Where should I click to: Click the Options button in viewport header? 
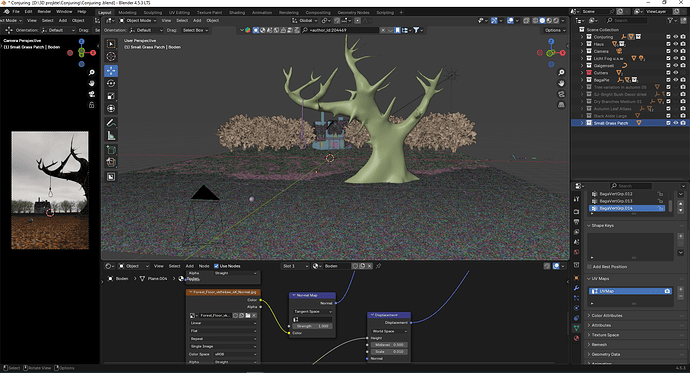pyautogui.click(x=554, y=30)
